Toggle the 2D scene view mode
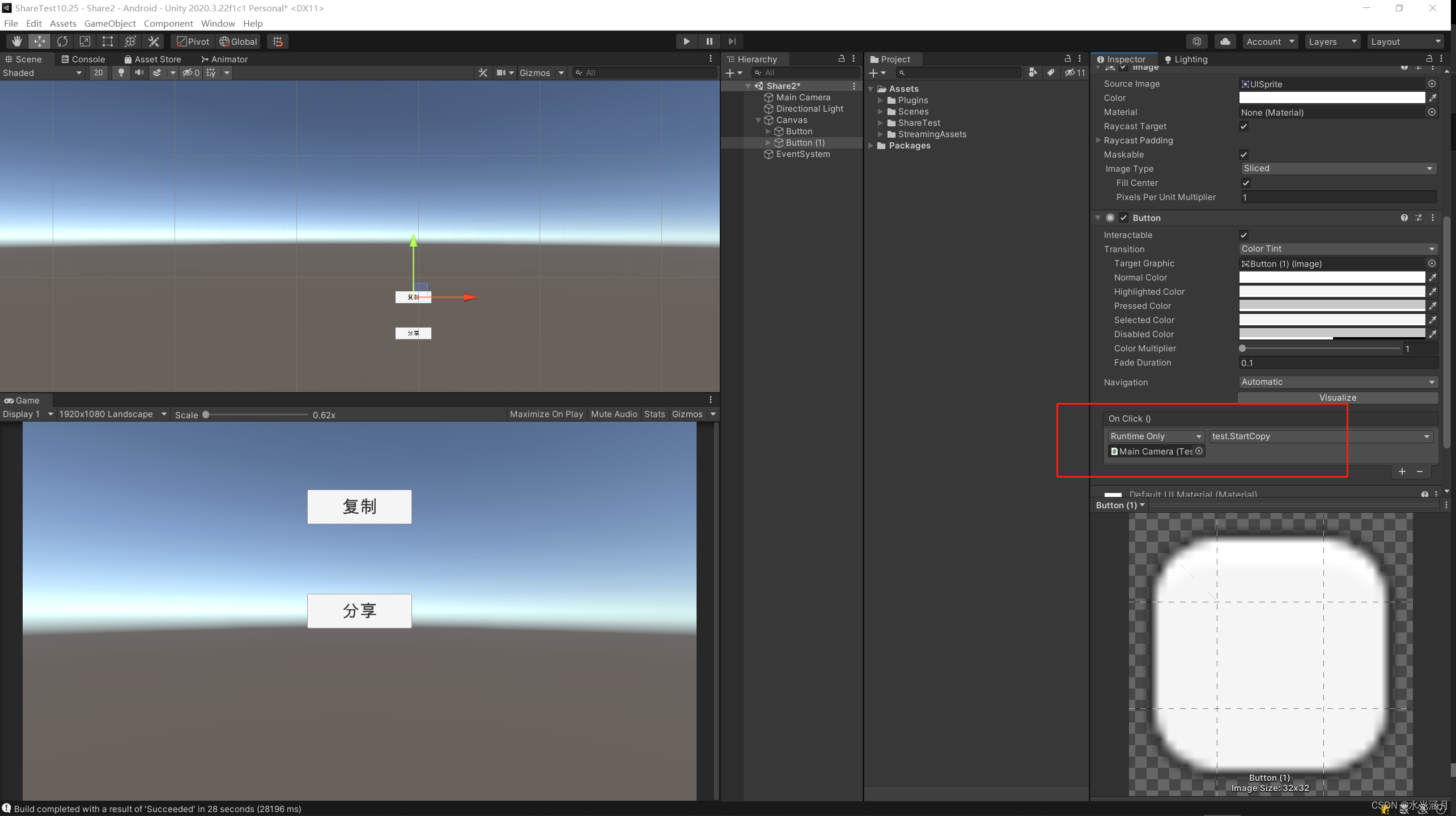The image size is (1456, 816). [99, 73]
